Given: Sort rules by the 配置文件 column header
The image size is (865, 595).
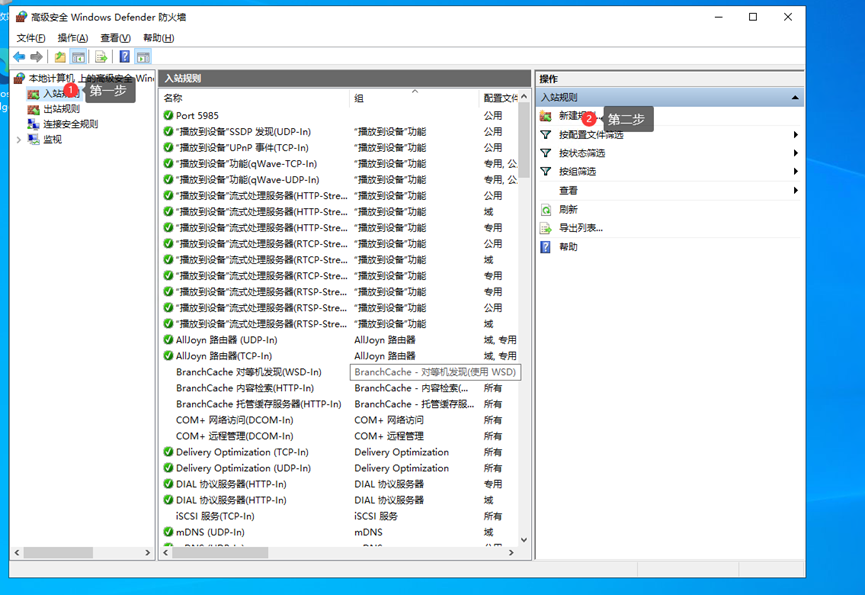Looking at the screenshot, I should 499,98.
